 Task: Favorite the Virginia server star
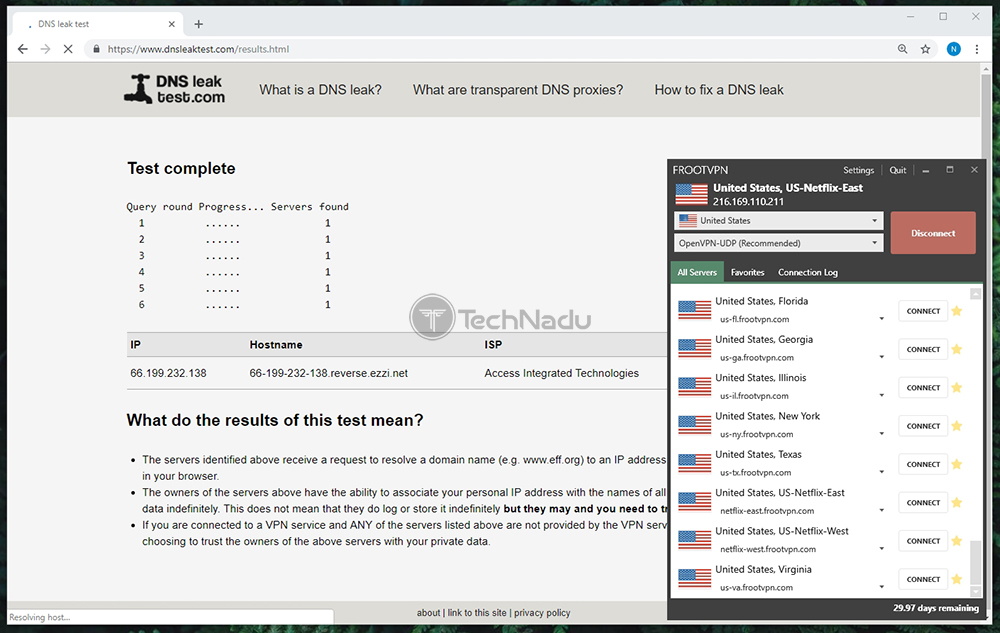957,579
